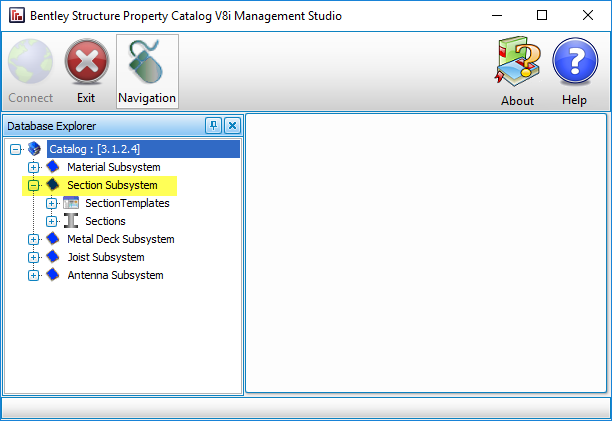612x421 pixels.
Task: Click the Sections I-beam icon
Action: click(x=71, y=221)
